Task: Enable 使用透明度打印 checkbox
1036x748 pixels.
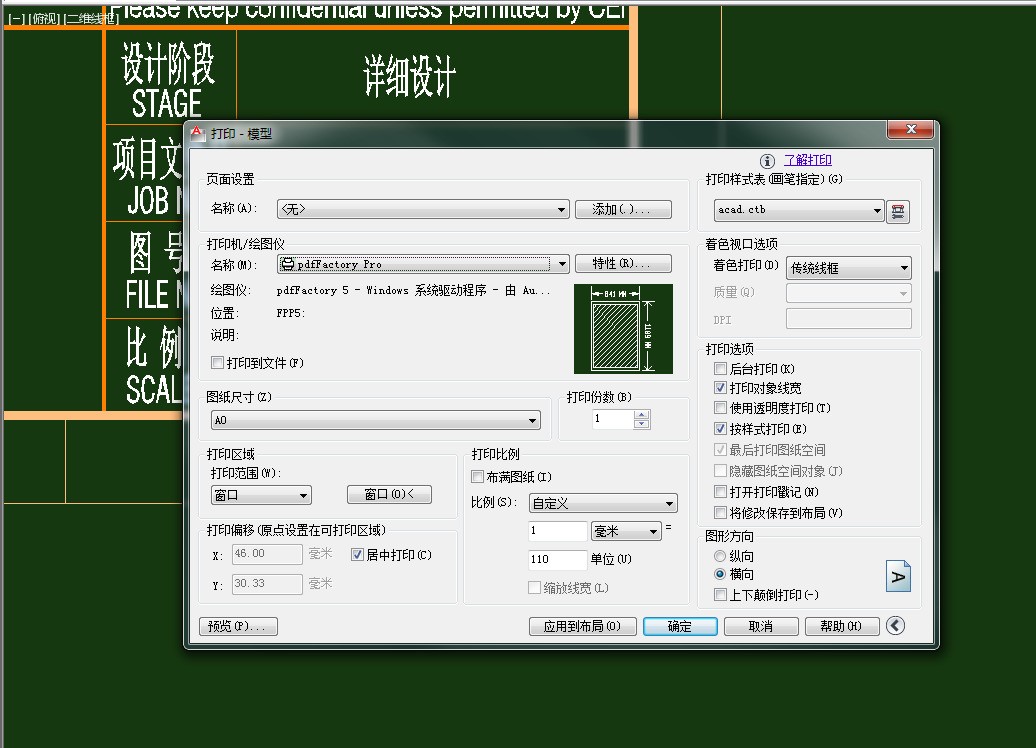Action: tap(721, 408)
